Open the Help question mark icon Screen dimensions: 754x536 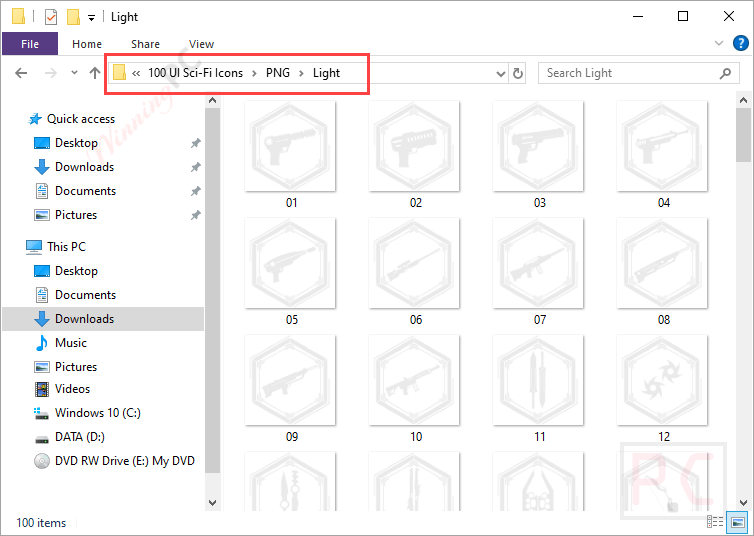tap(741, 44)
